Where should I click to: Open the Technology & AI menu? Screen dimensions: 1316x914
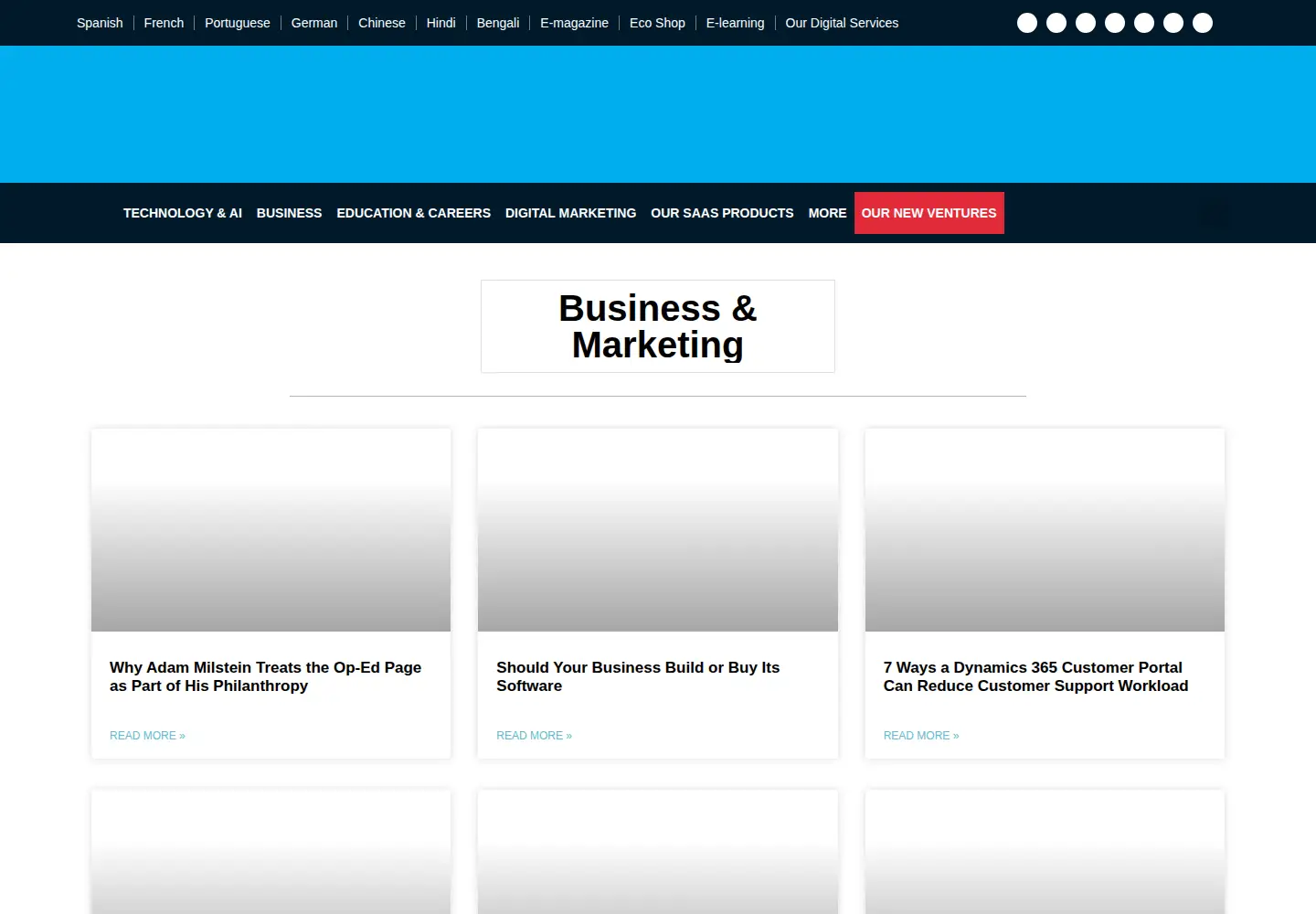pos(183,213)
